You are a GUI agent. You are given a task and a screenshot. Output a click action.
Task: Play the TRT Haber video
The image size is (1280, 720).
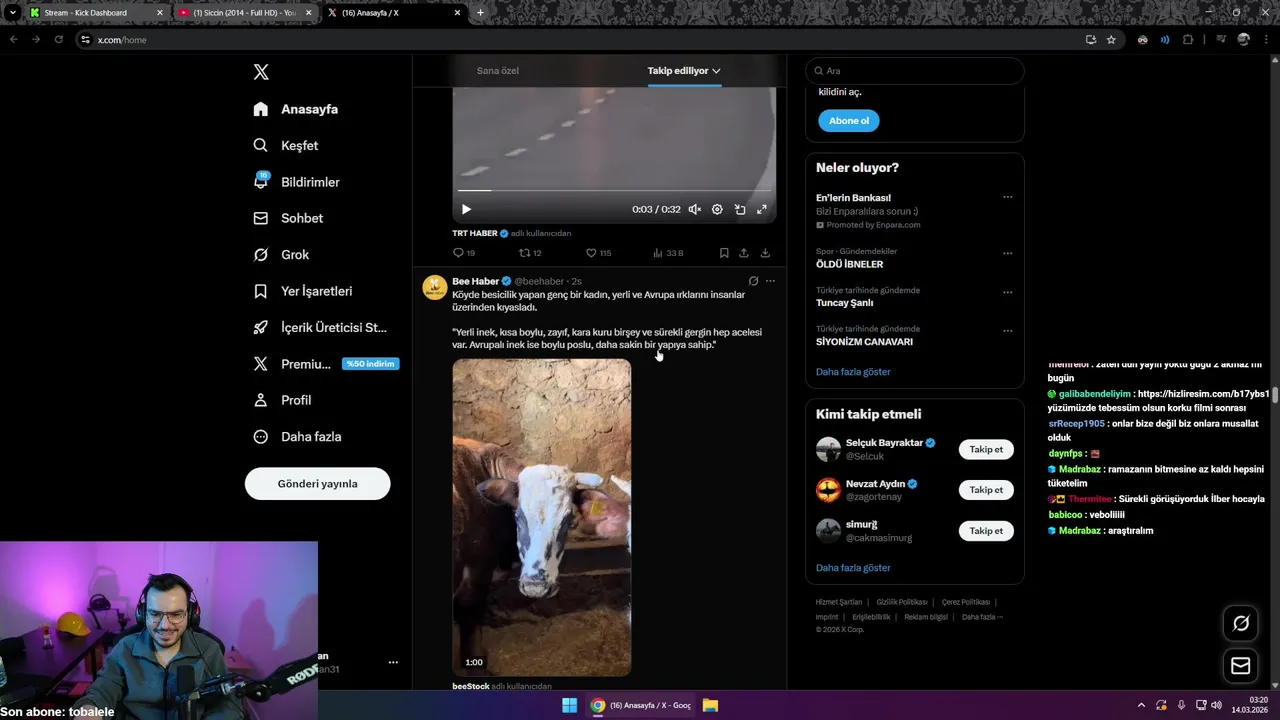[x=466, y=209]
